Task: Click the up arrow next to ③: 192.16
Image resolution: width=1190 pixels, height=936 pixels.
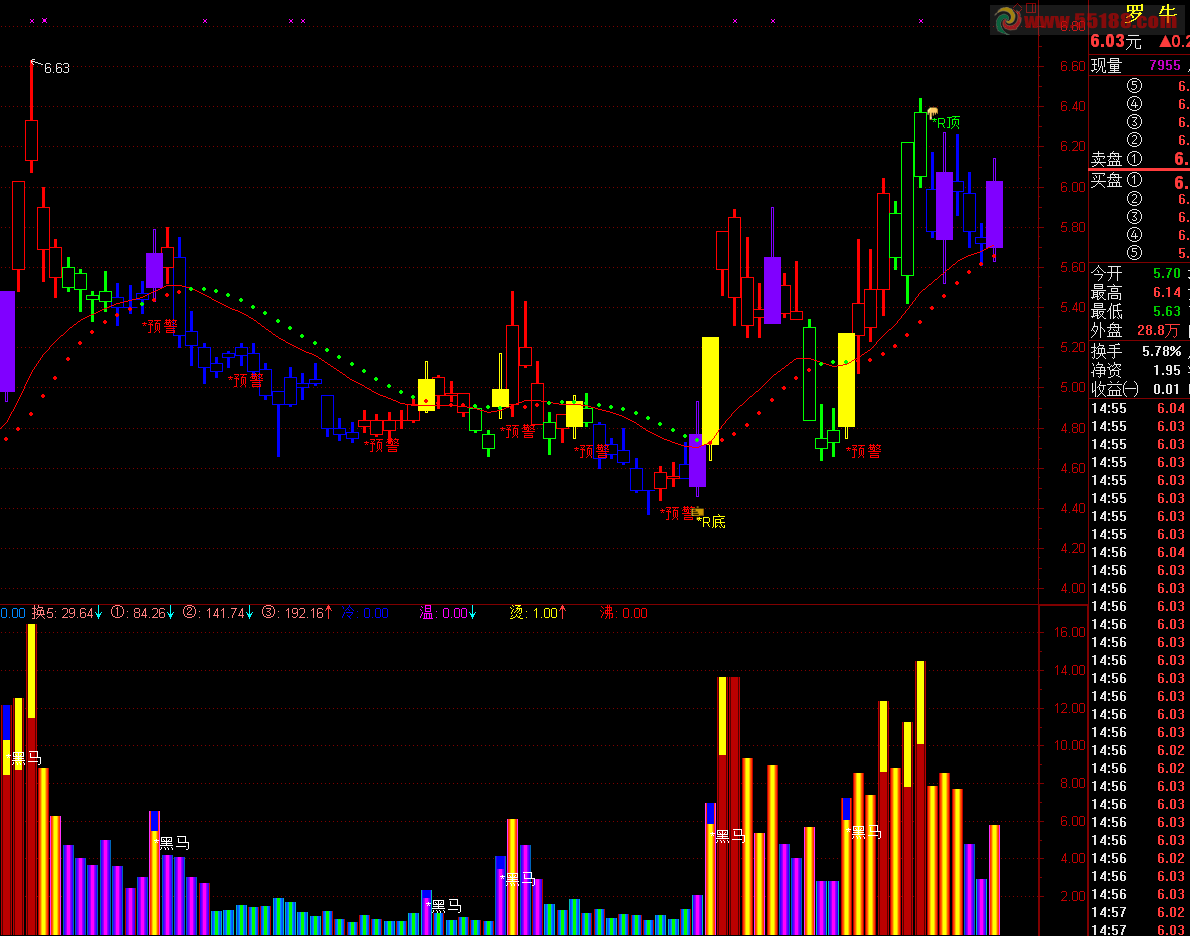Action: click(x=328, y=613)
